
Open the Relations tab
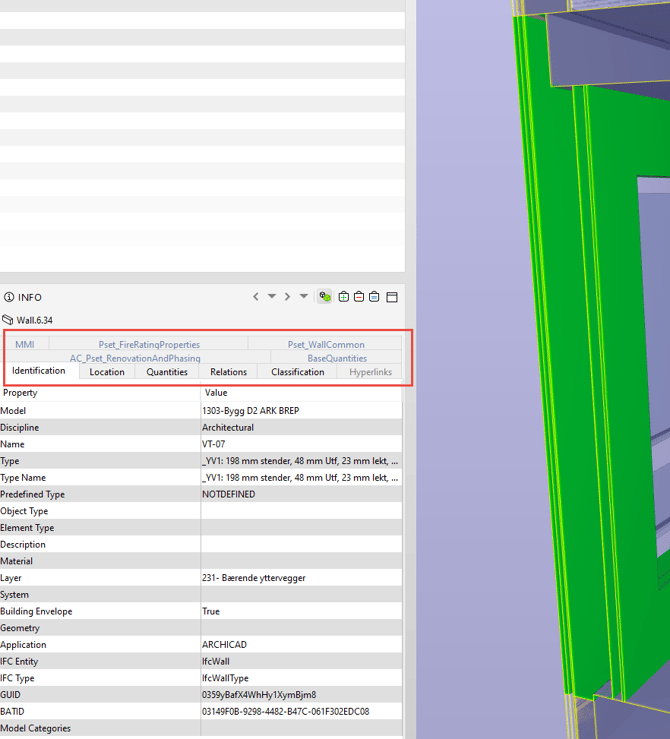pyautogui.click(x=229, y=372)
